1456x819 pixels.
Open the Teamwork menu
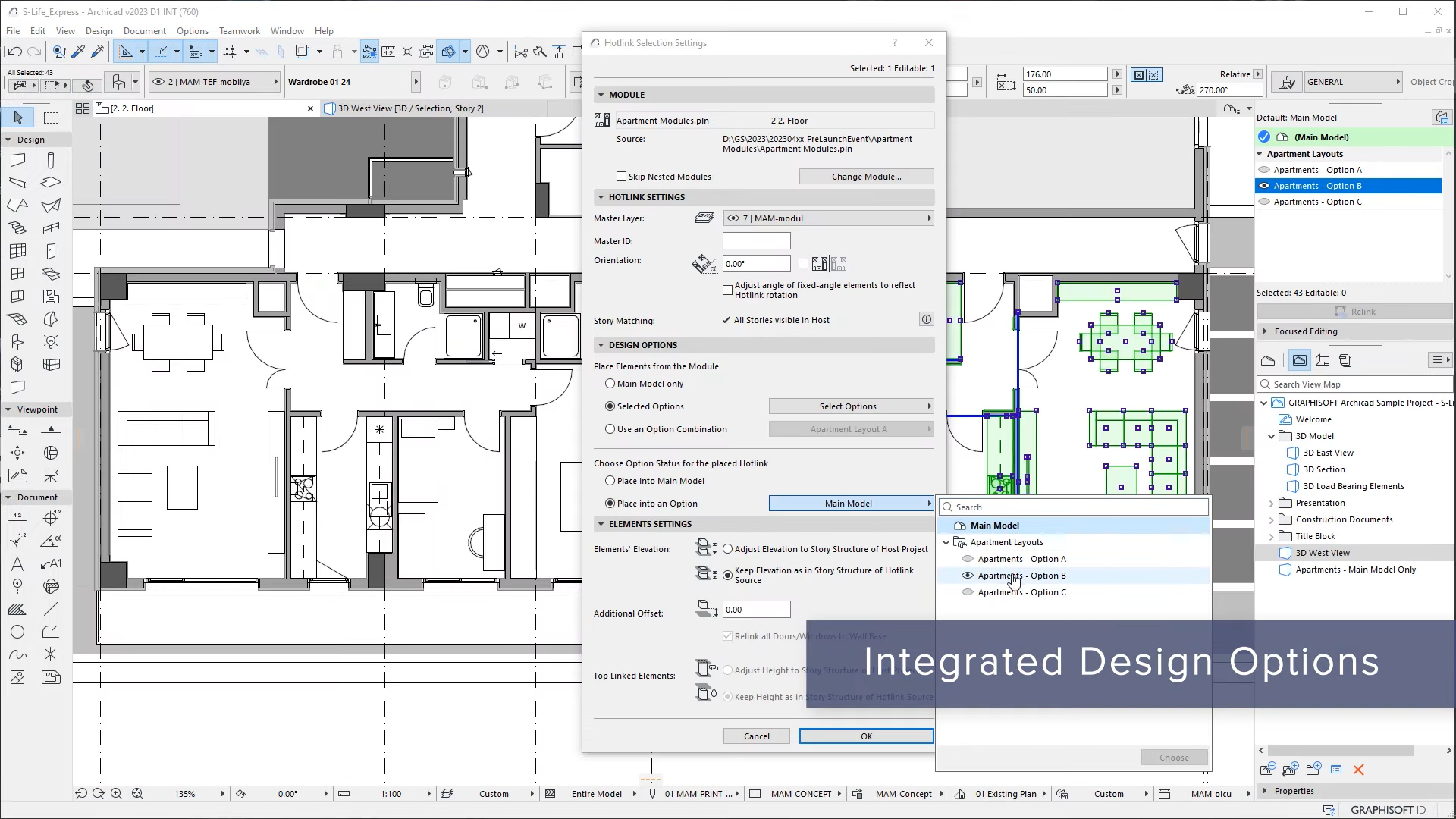[240, 31]
